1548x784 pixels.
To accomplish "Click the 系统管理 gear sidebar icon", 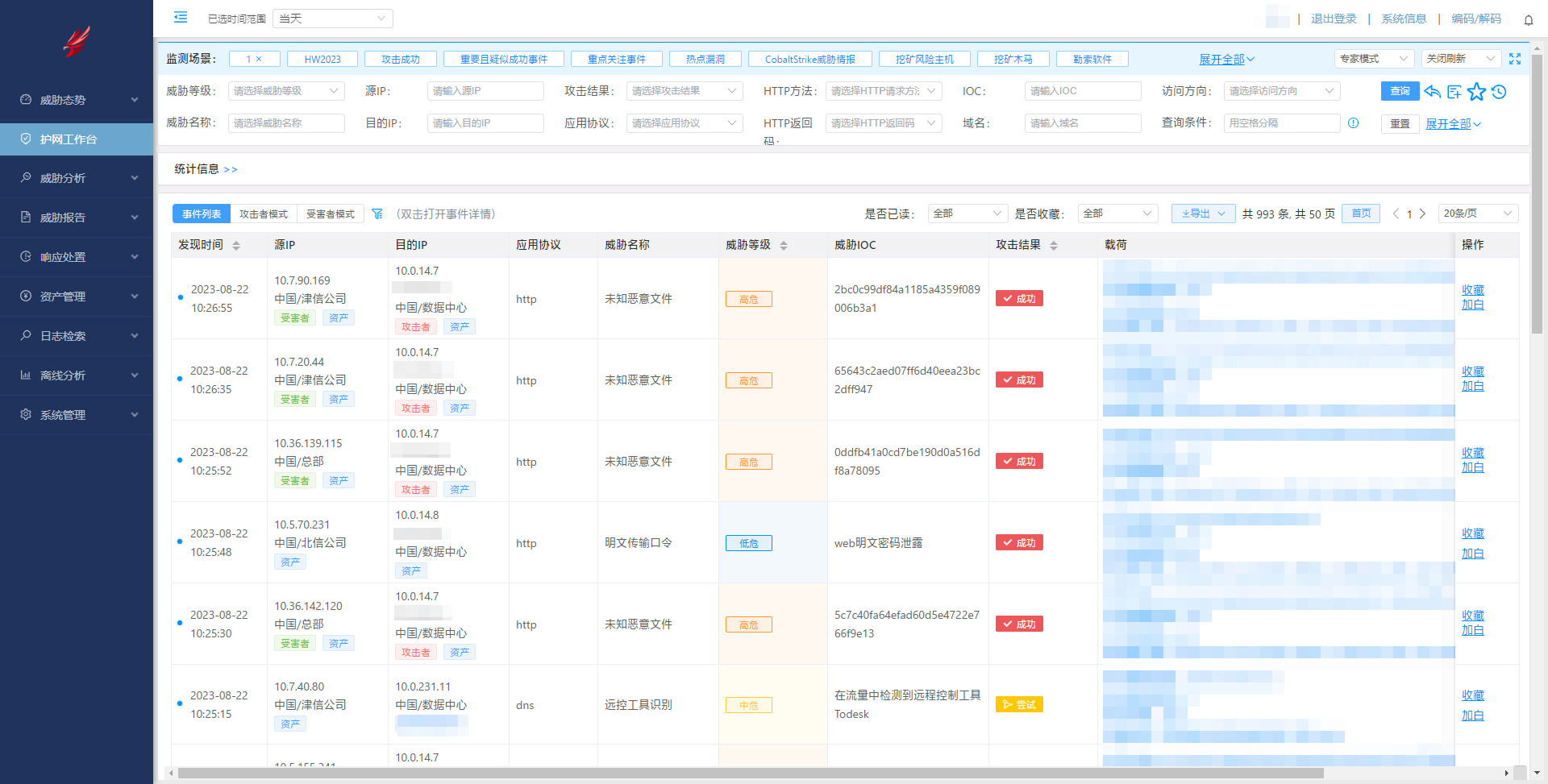I will (26, 415).
